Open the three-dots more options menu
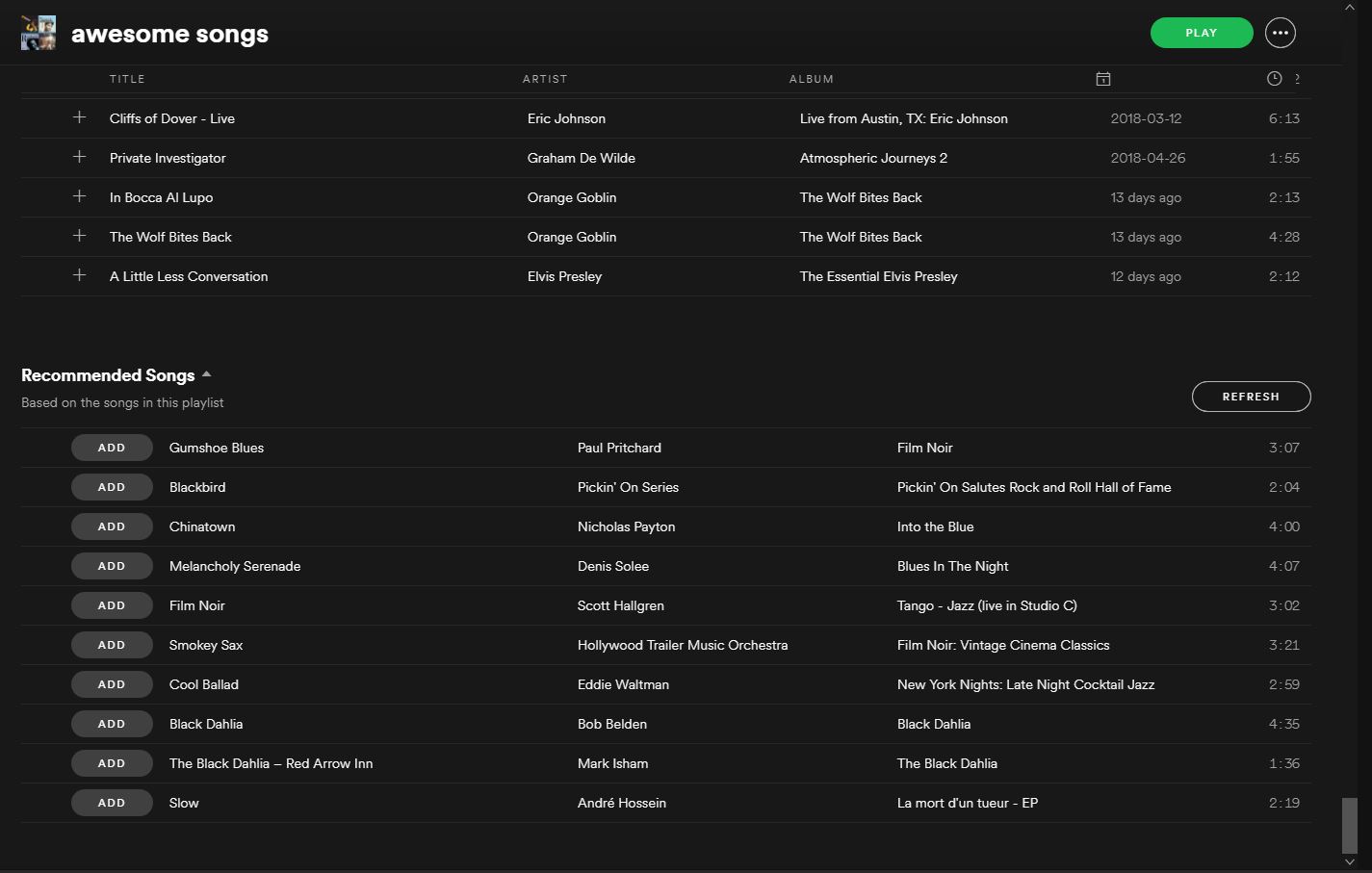 pos(1280,33)
